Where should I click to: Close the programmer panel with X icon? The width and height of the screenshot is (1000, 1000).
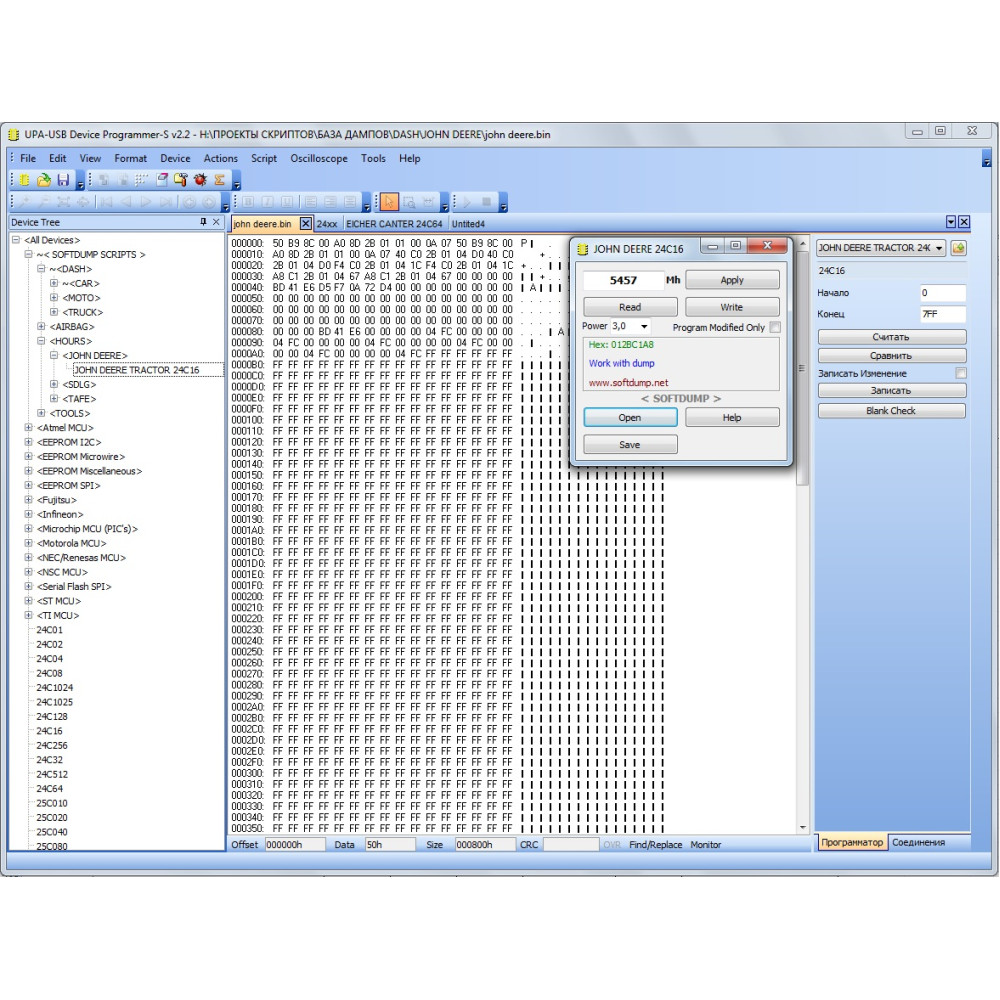[x=964, y=222]
